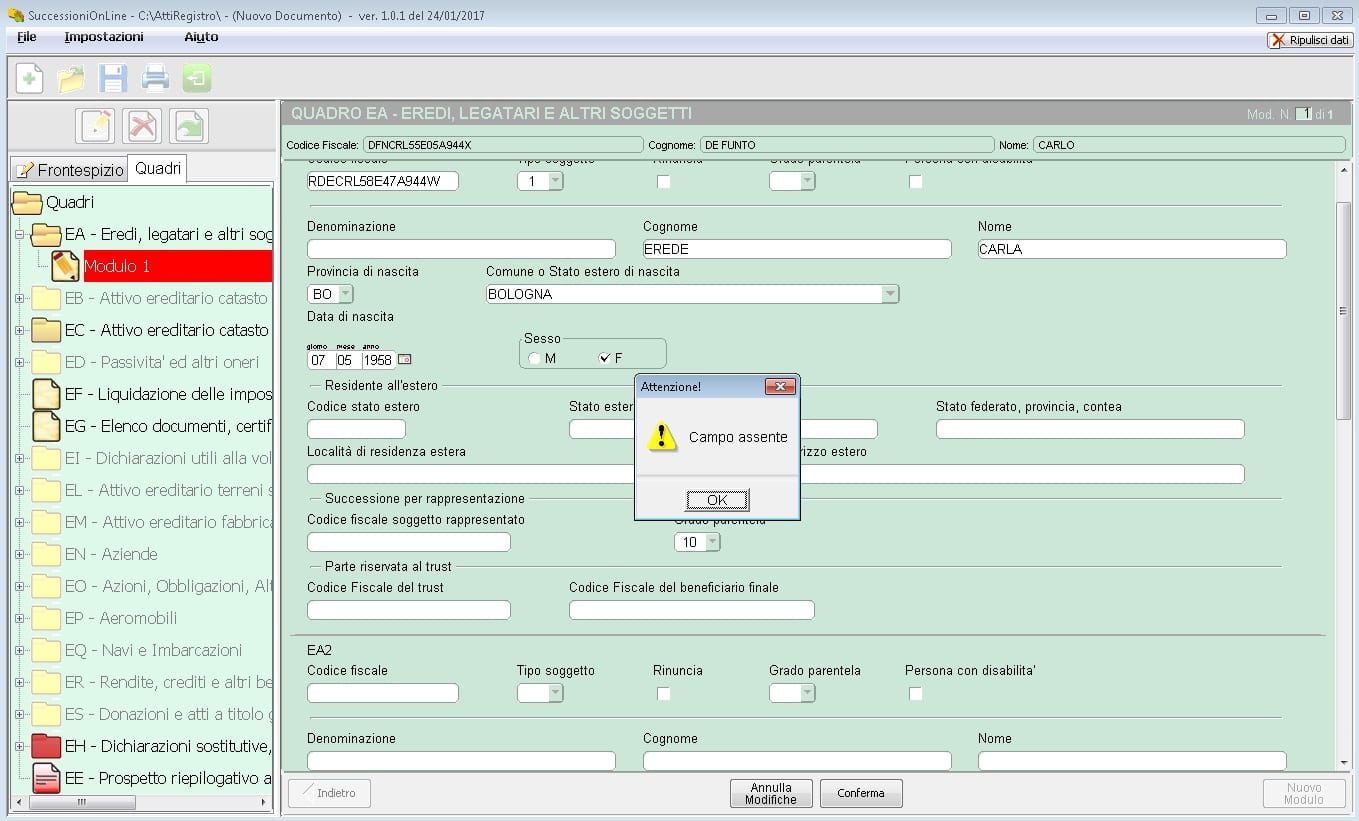
Task: Click the form's vertical scrollbar thumb
Action: 1344,310
